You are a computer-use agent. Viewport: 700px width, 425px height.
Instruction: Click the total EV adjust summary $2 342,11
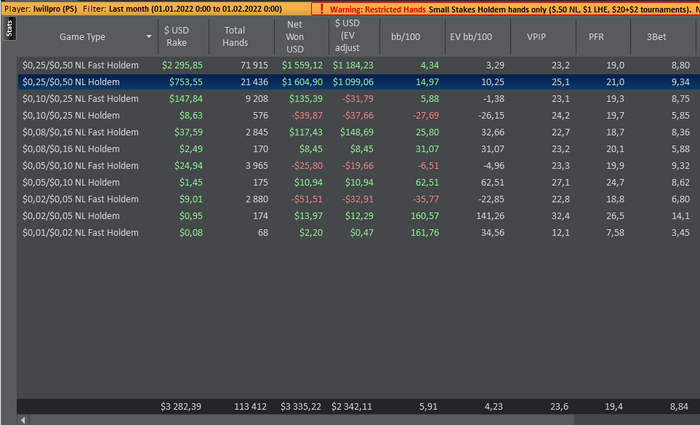352,407
